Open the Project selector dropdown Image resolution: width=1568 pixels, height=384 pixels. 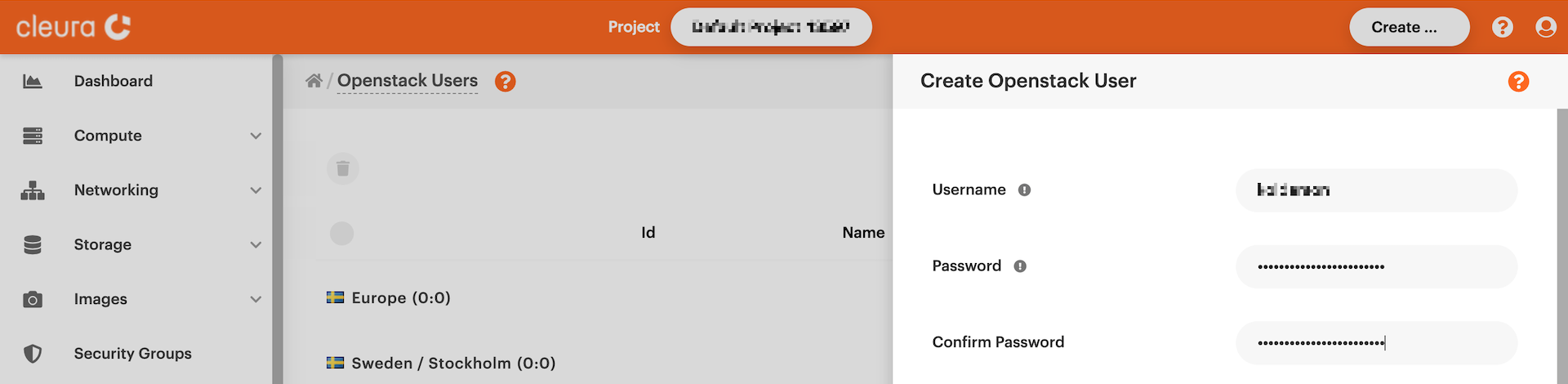(x=770, y=27)
